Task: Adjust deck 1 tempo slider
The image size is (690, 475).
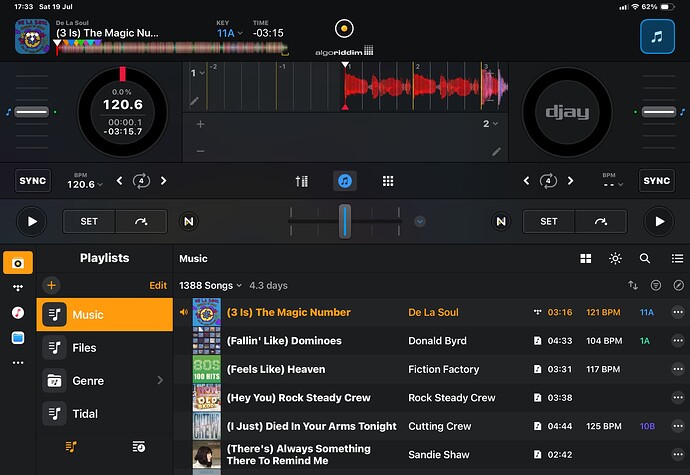Action: tap(32, 112)
